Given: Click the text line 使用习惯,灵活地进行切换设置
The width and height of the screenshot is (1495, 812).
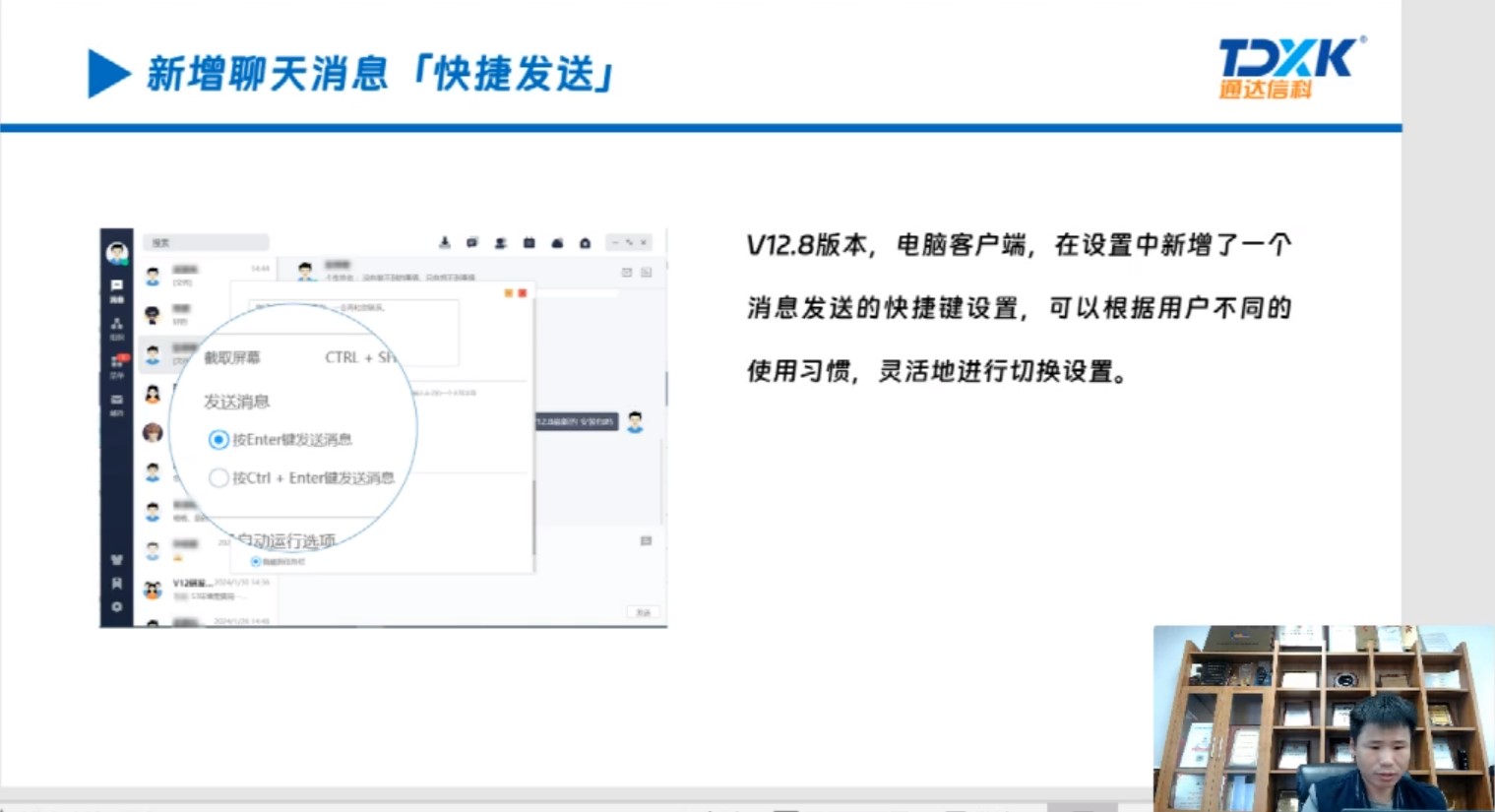Looking at the screenshot, I should tap(937, 371).
